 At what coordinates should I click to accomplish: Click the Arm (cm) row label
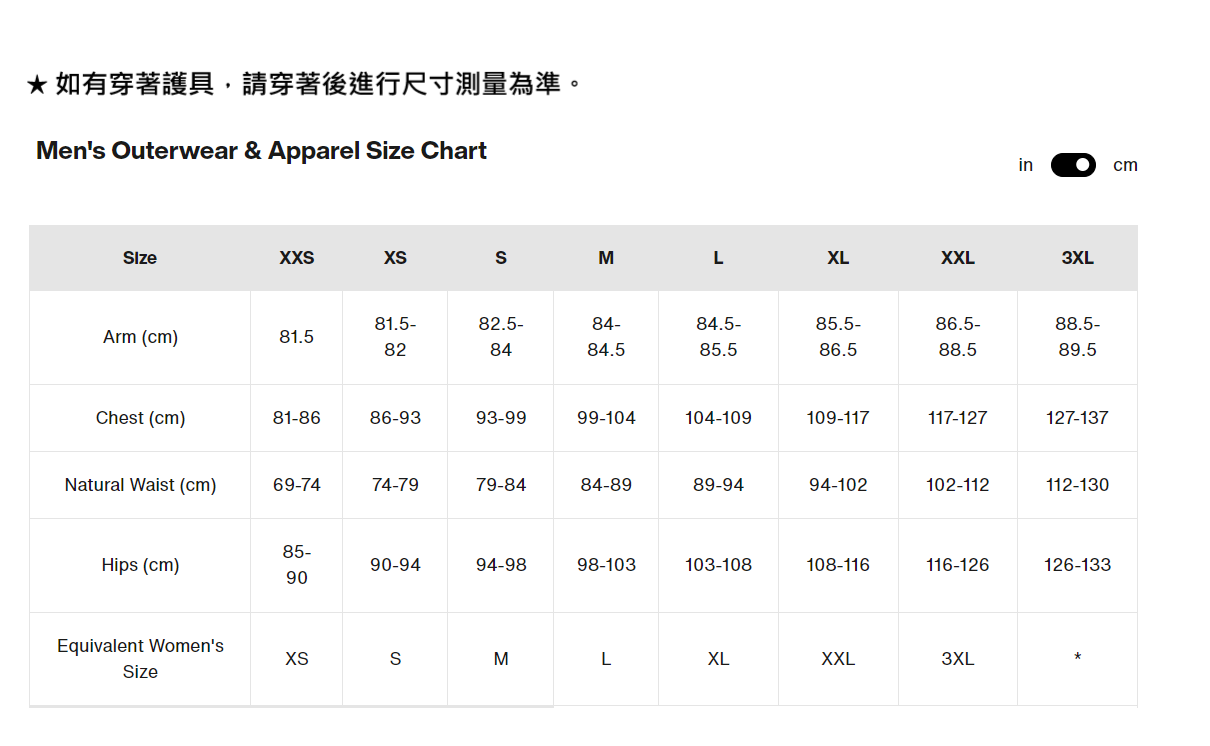(x=140, y=337)
